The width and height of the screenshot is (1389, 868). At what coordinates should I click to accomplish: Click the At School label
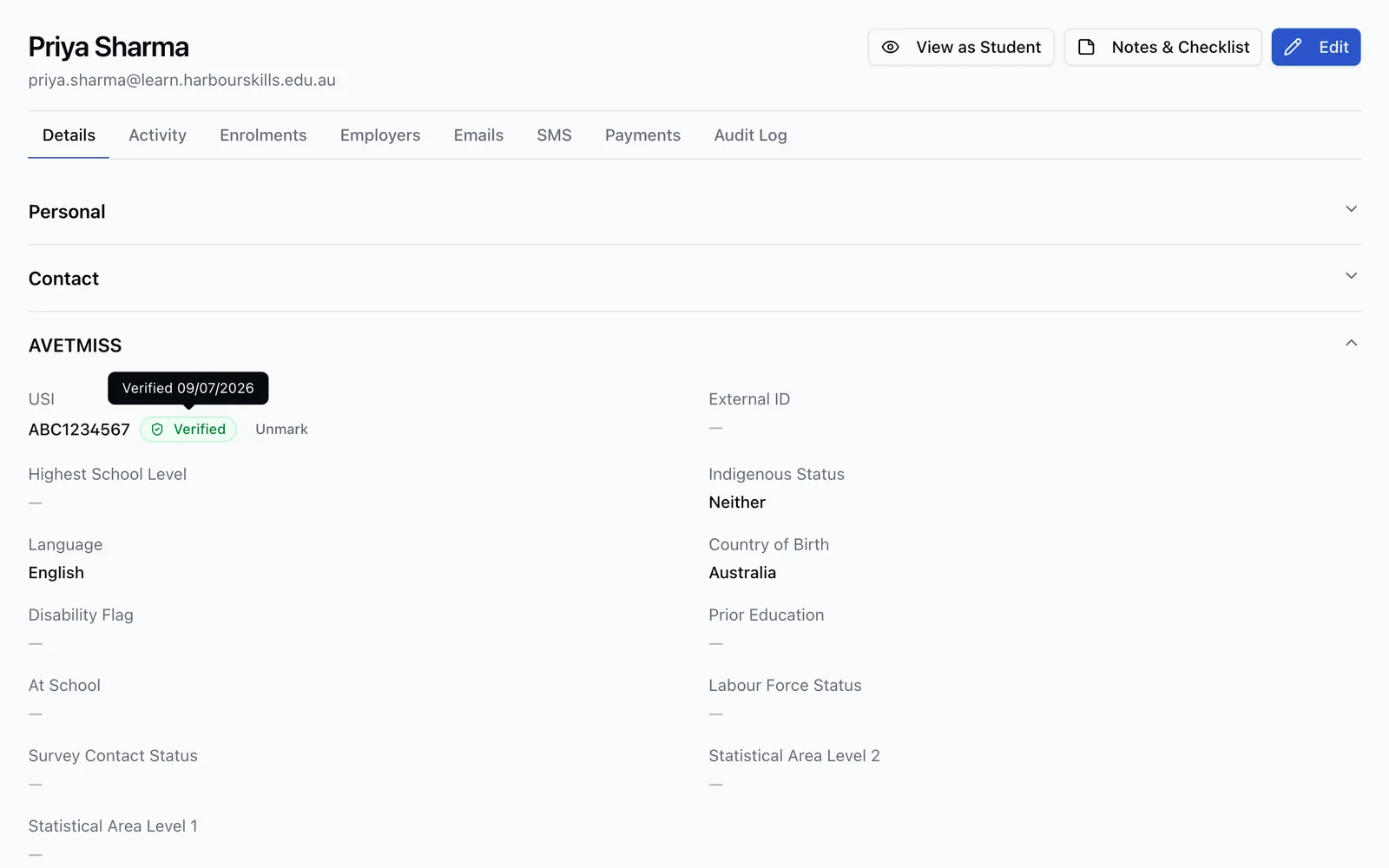64,686
